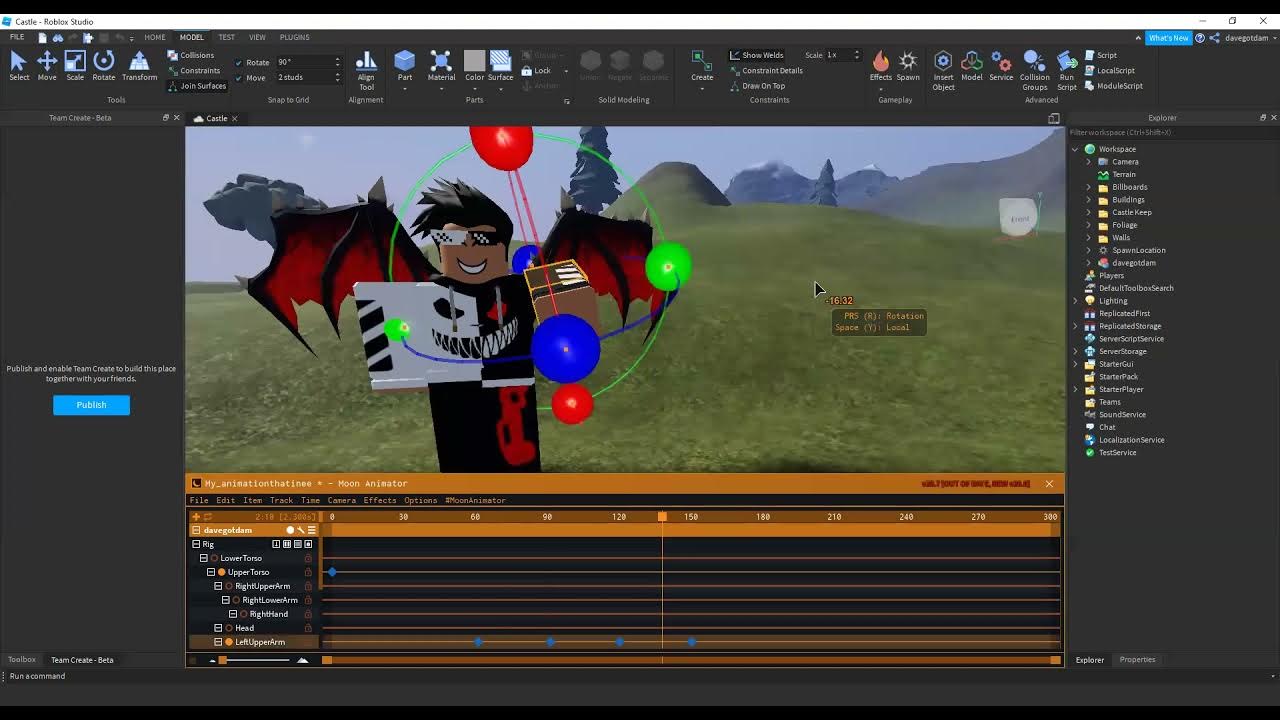Toggle the Rotate snap checkbox
The width and height of the screenshot is (1280, 720).
(239, 62)
